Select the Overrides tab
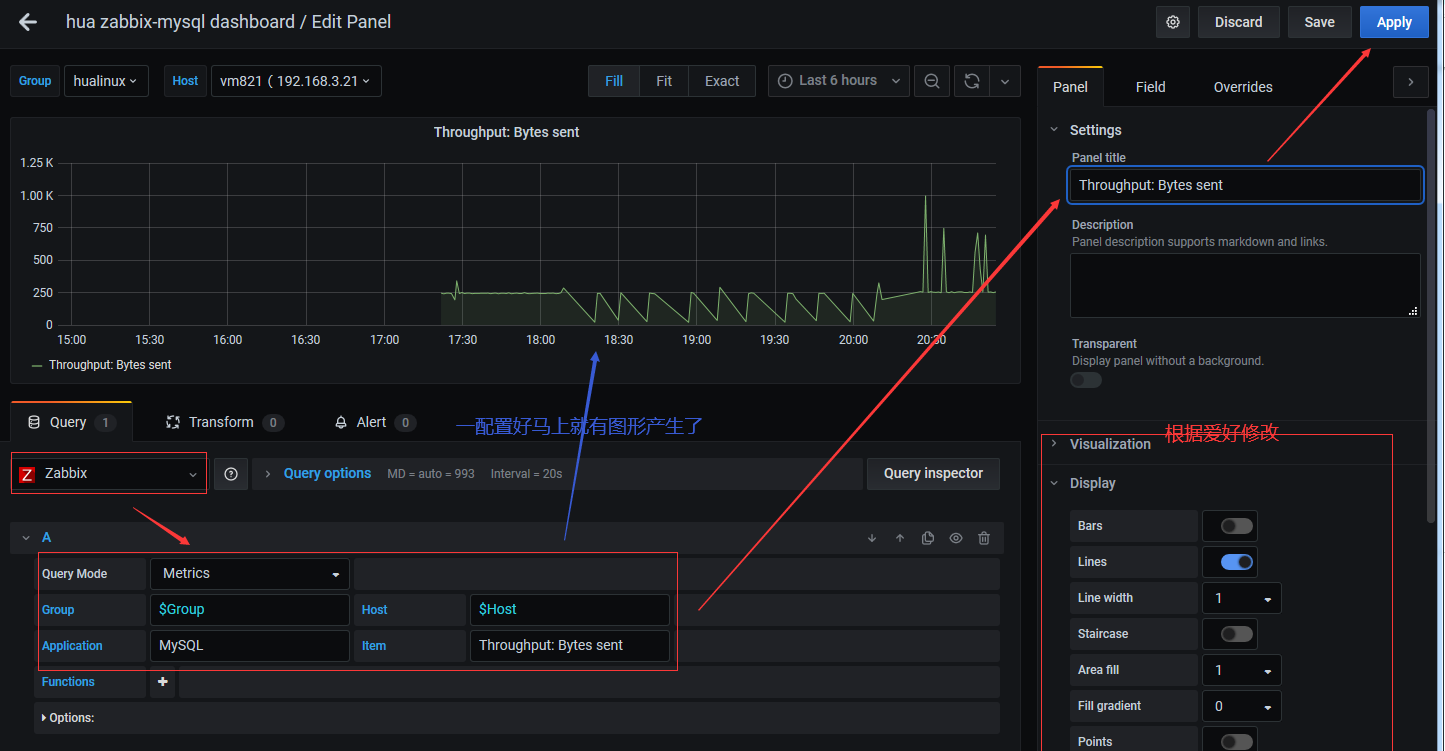This screenshot has height=751, width=1445. click(1243, 87)
